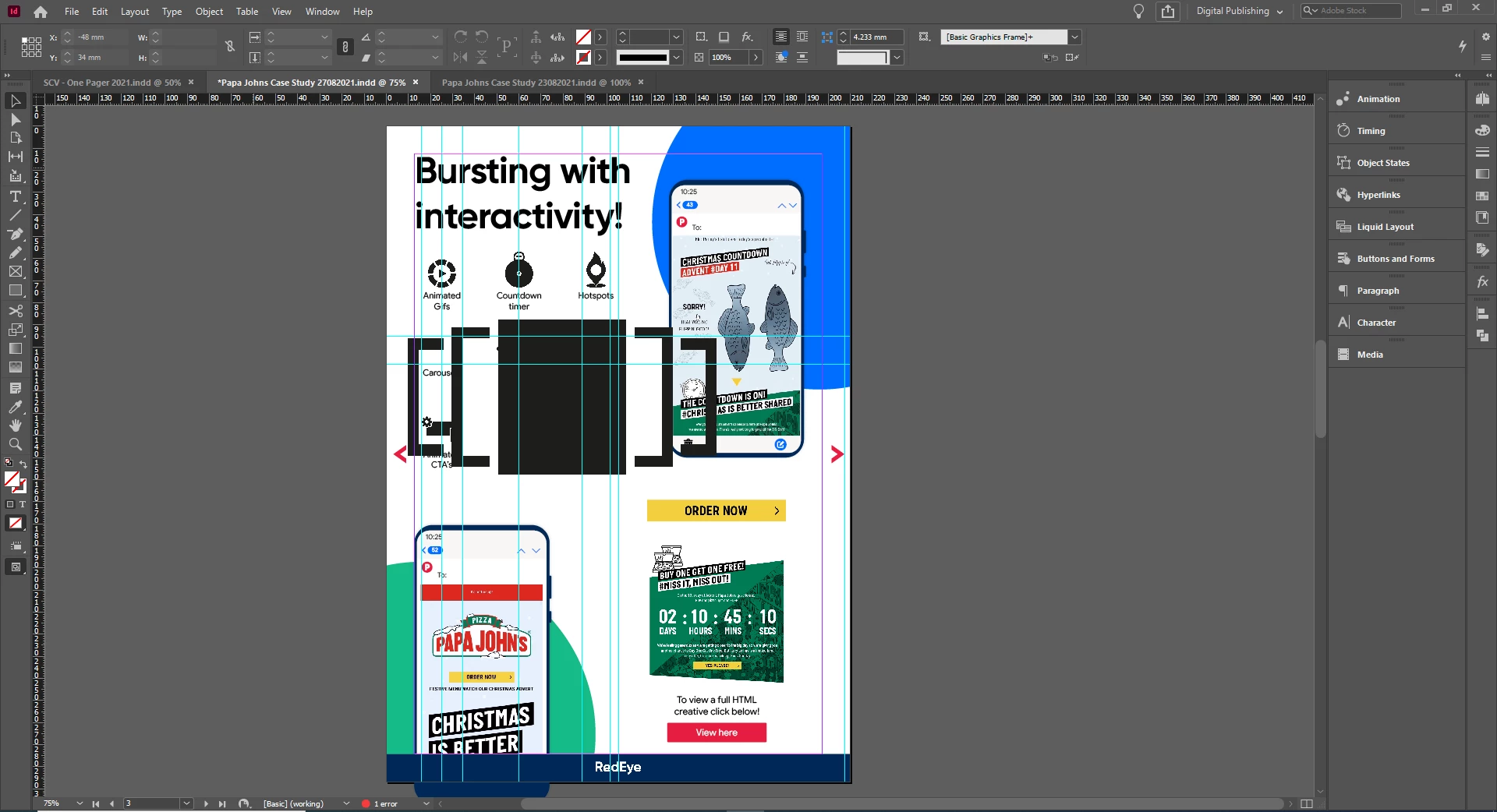Toggle constrain proportions for width and height
Screen dimensions: 1497x812
coord(230,47)
